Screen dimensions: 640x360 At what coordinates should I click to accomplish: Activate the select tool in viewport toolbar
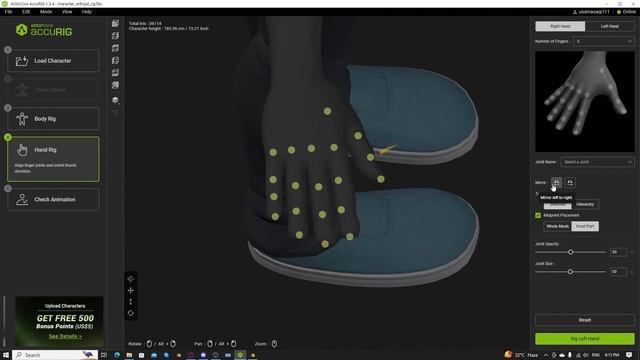click(131, 279)
